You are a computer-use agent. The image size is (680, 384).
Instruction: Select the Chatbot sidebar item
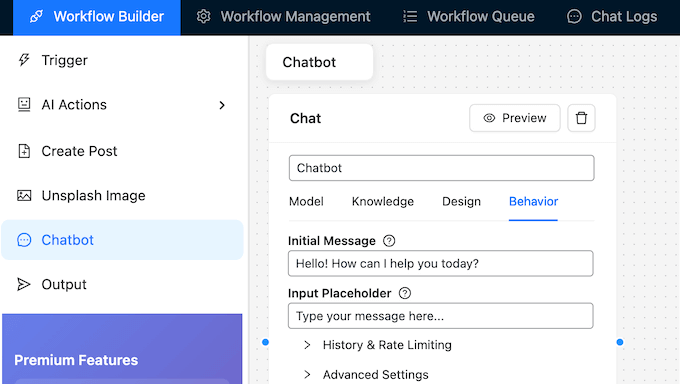click(122, 240)
